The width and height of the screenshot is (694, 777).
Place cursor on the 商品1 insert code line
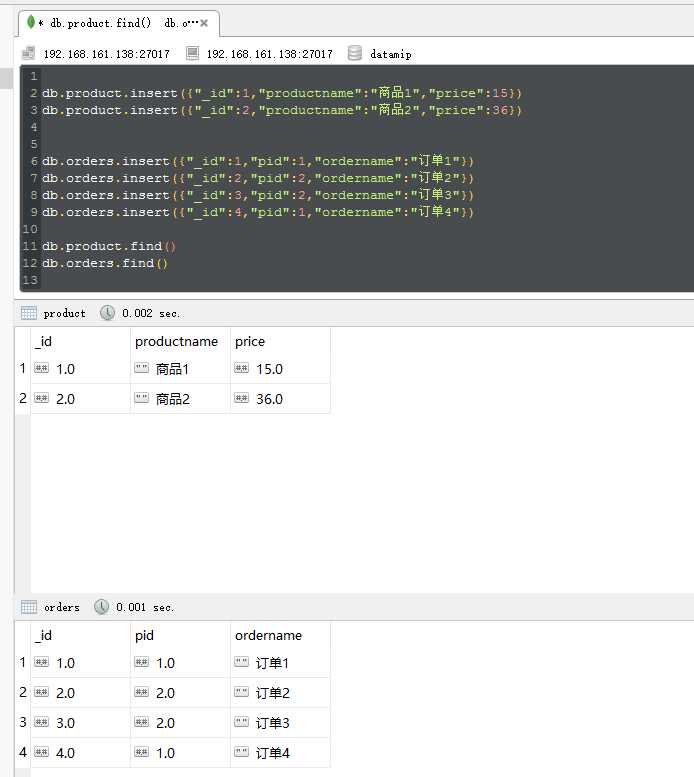click(282, 93)
